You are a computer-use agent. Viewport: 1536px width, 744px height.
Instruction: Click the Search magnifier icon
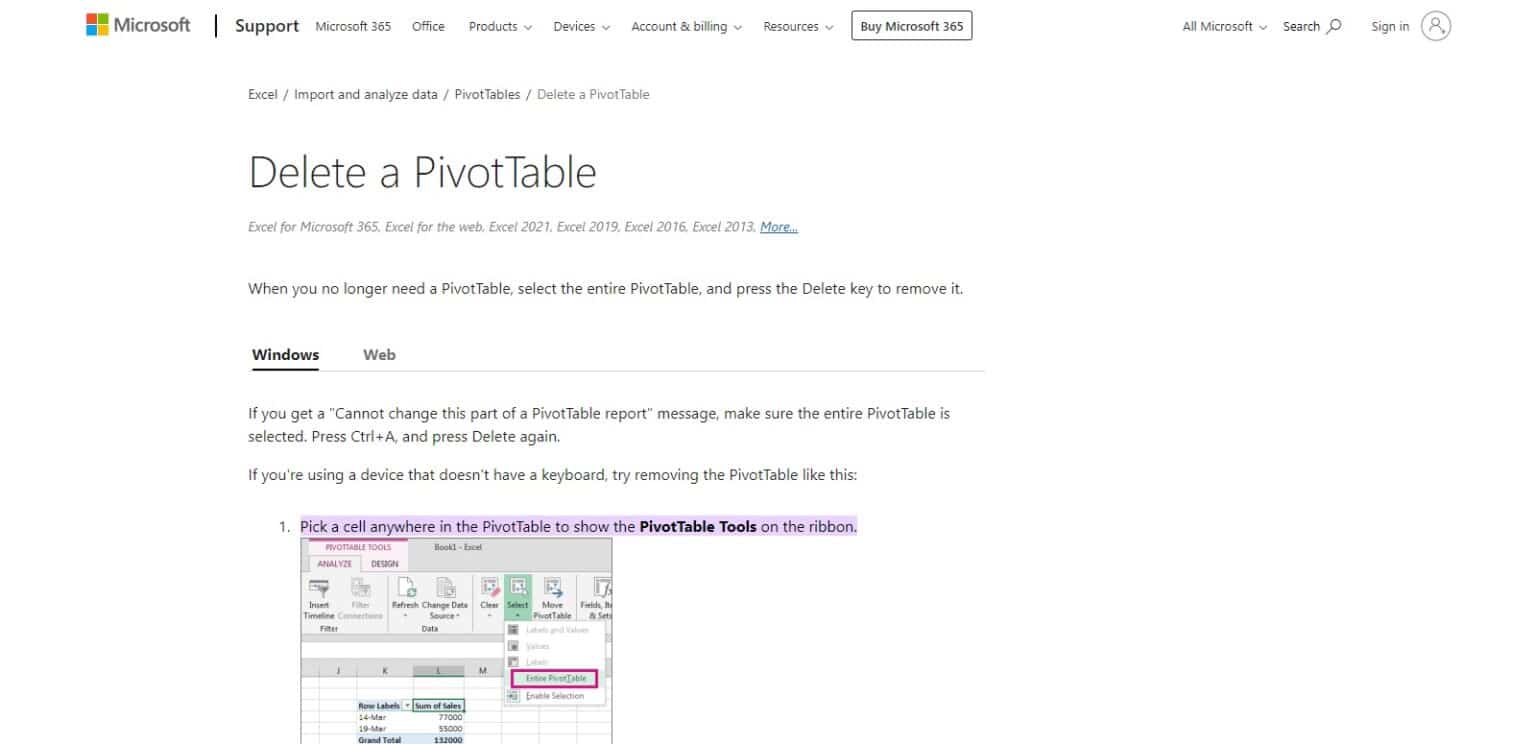(1333, 27)
